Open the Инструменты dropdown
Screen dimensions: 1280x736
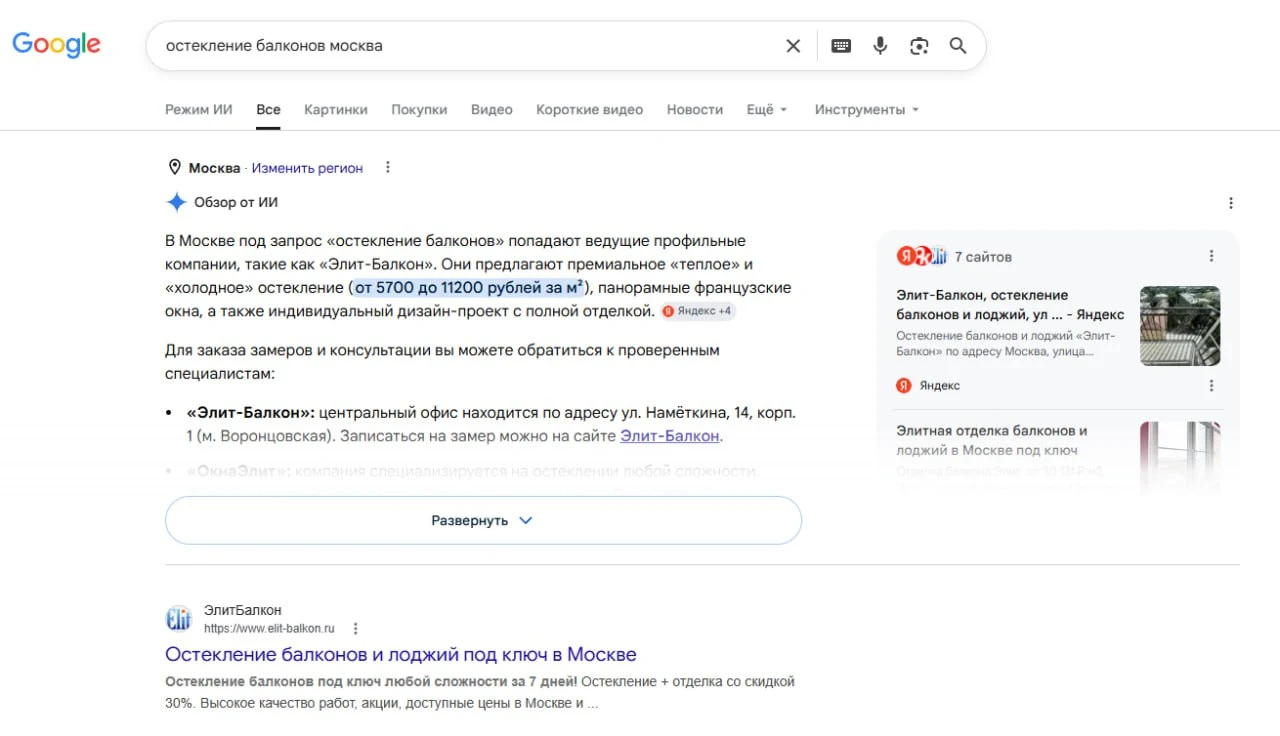[867, 110]
